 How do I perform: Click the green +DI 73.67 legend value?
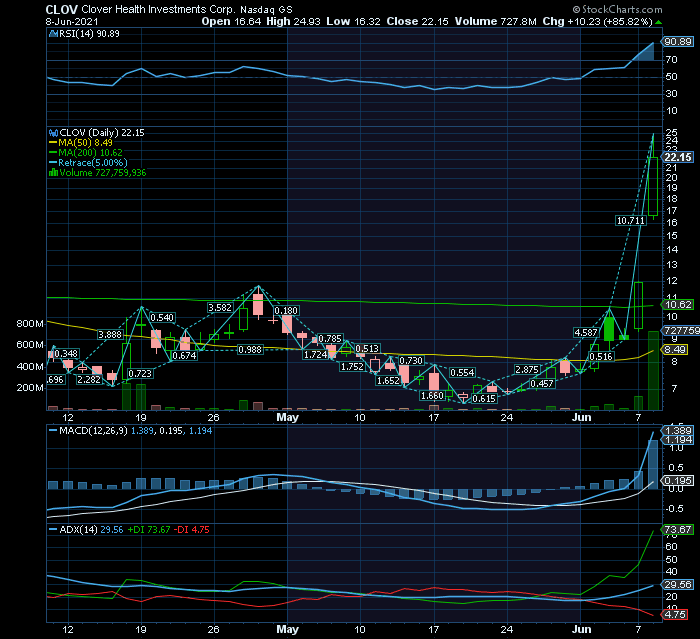149,530
